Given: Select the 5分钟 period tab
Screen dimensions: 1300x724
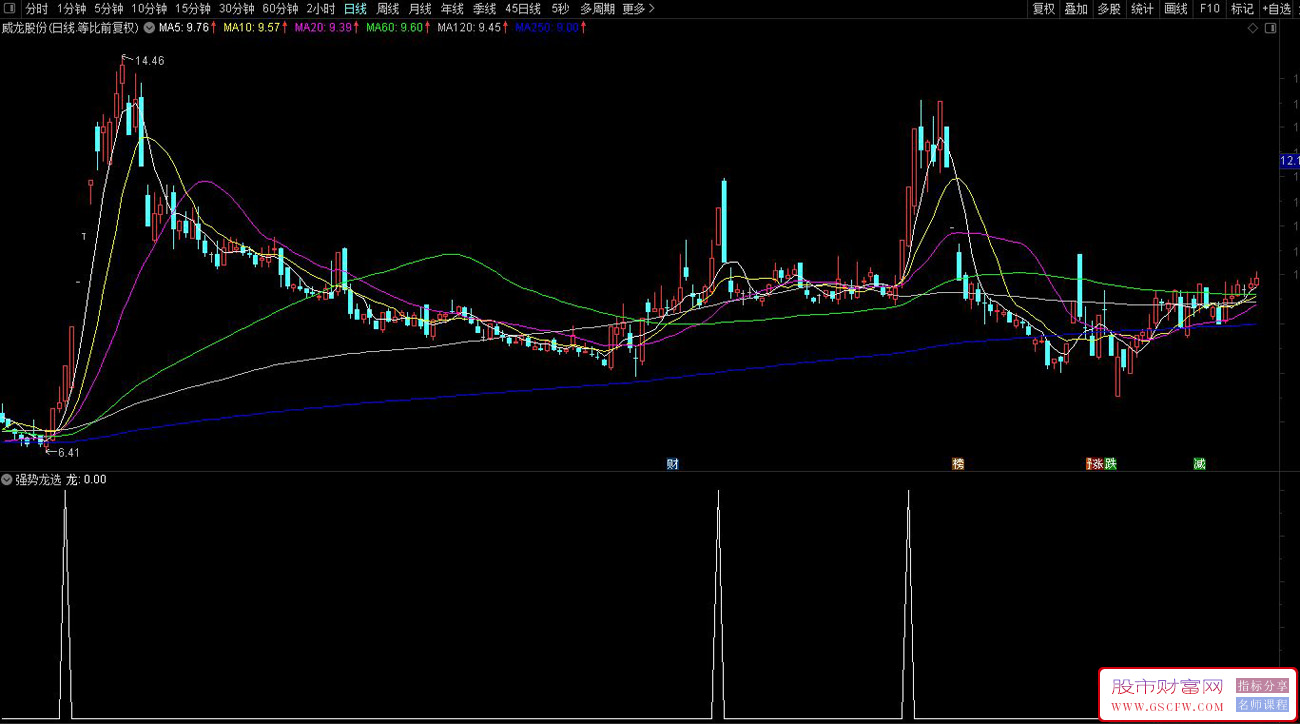Looking at the screenshot, I should coord(108,9).
